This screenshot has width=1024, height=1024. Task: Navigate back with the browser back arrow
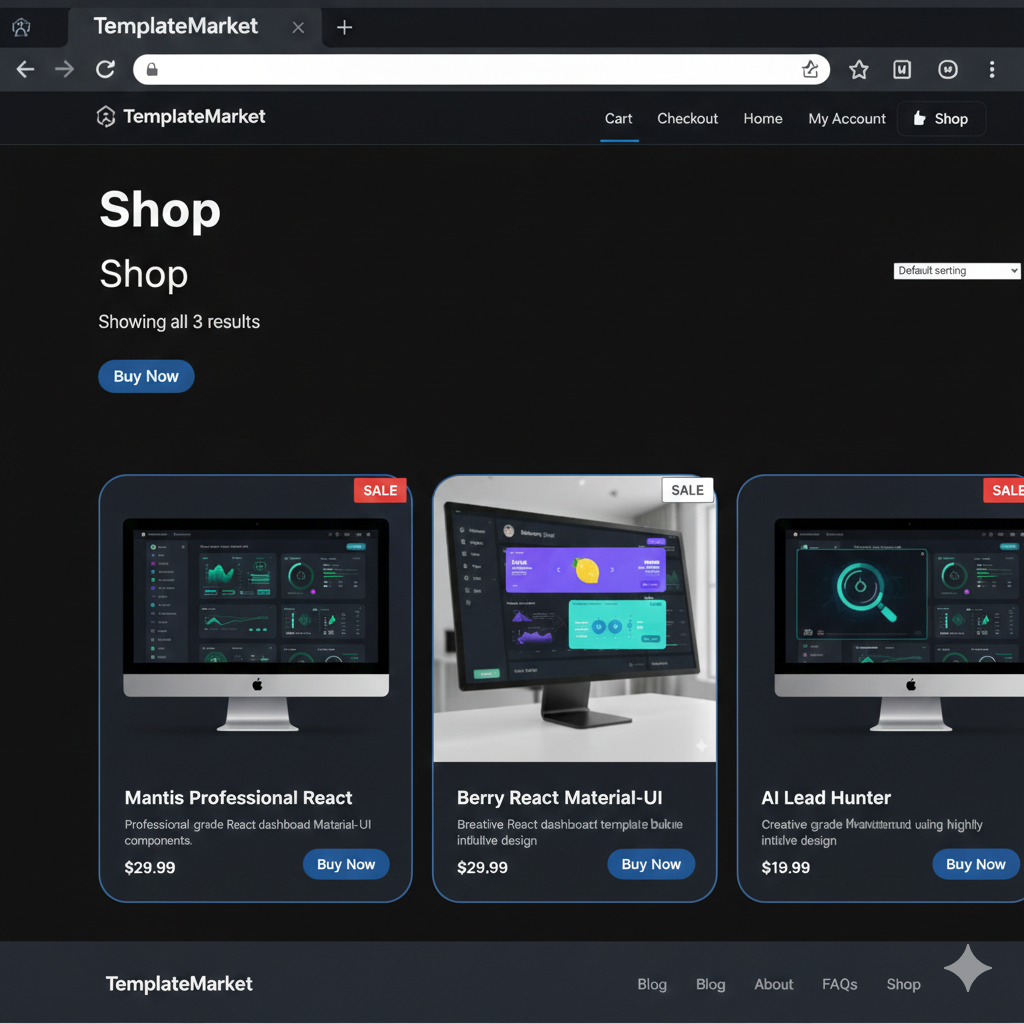pyautogui.click(x=24, y=69)
